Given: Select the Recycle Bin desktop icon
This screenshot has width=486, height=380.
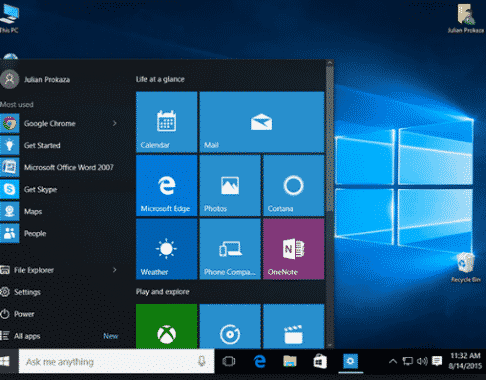Looking at the screenshot, I should [466, 267].
